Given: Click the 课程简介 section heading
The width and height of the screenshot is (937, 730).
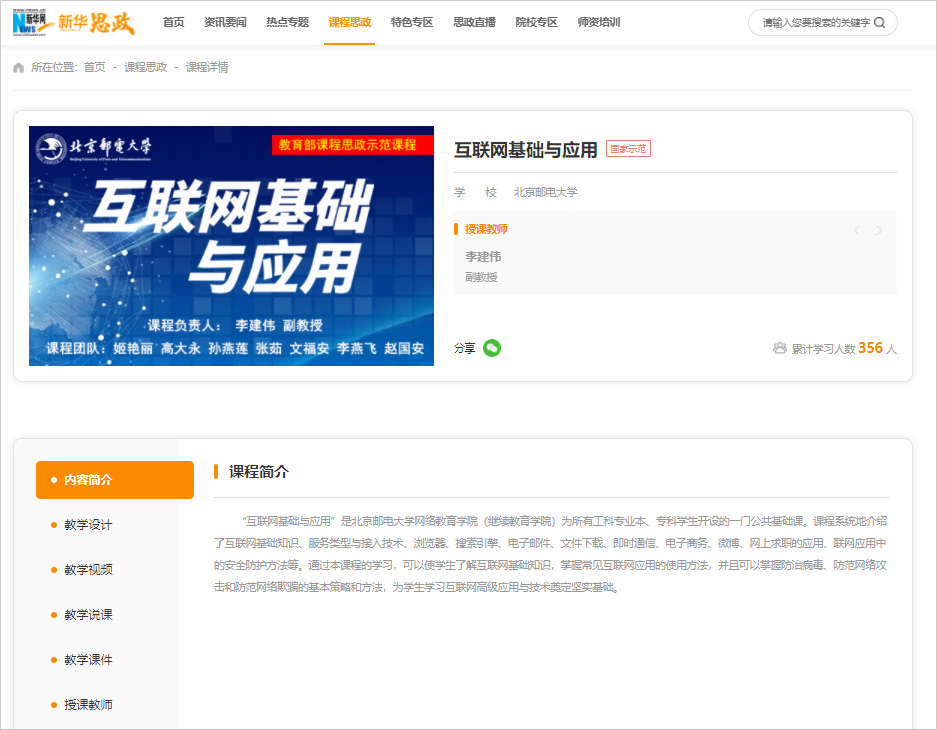Looking at the screenshot, I should [259, 472].
